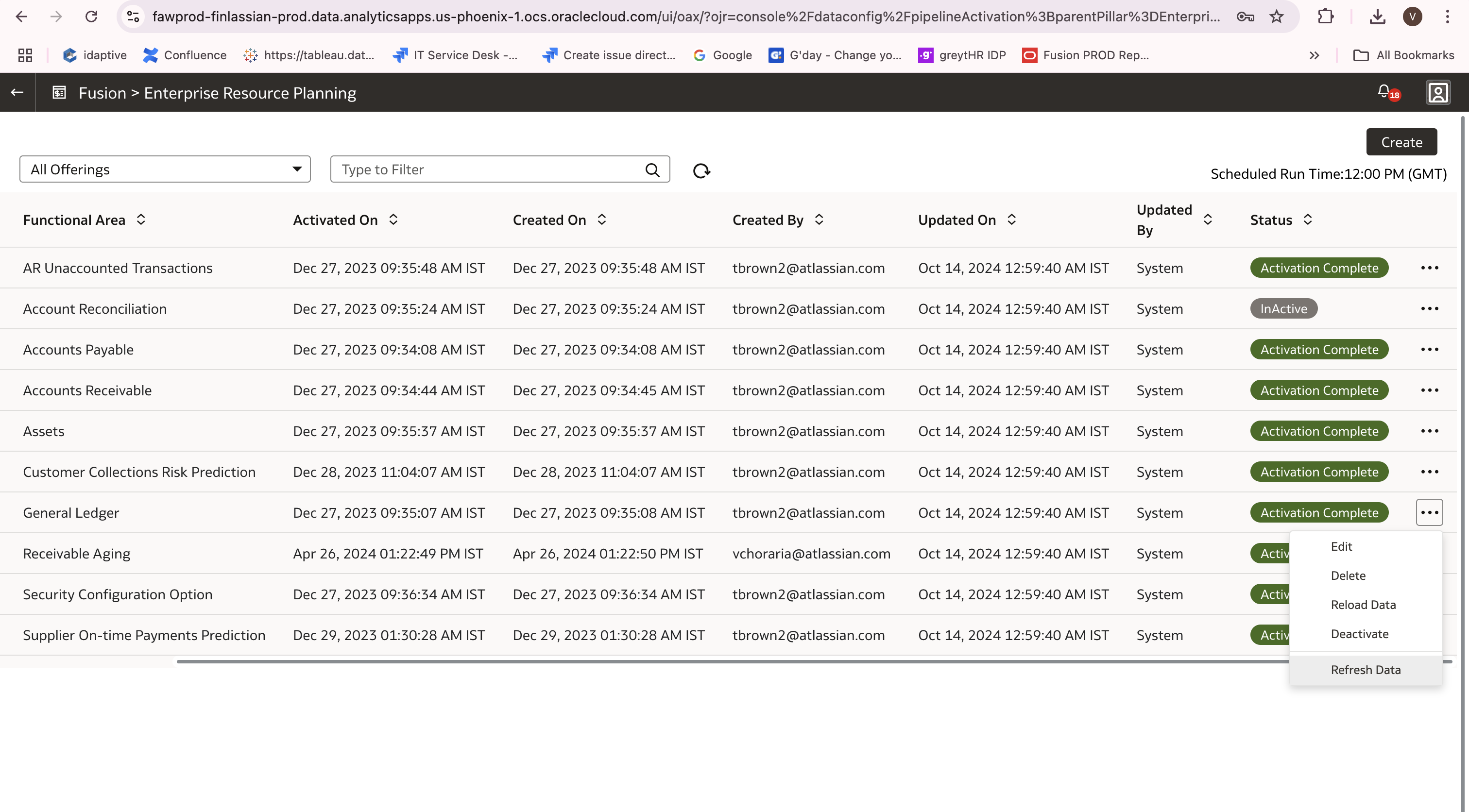Viewport: 1469px width, 812px height.
Task: Click the browser back arrow
Action: [21, 17]
